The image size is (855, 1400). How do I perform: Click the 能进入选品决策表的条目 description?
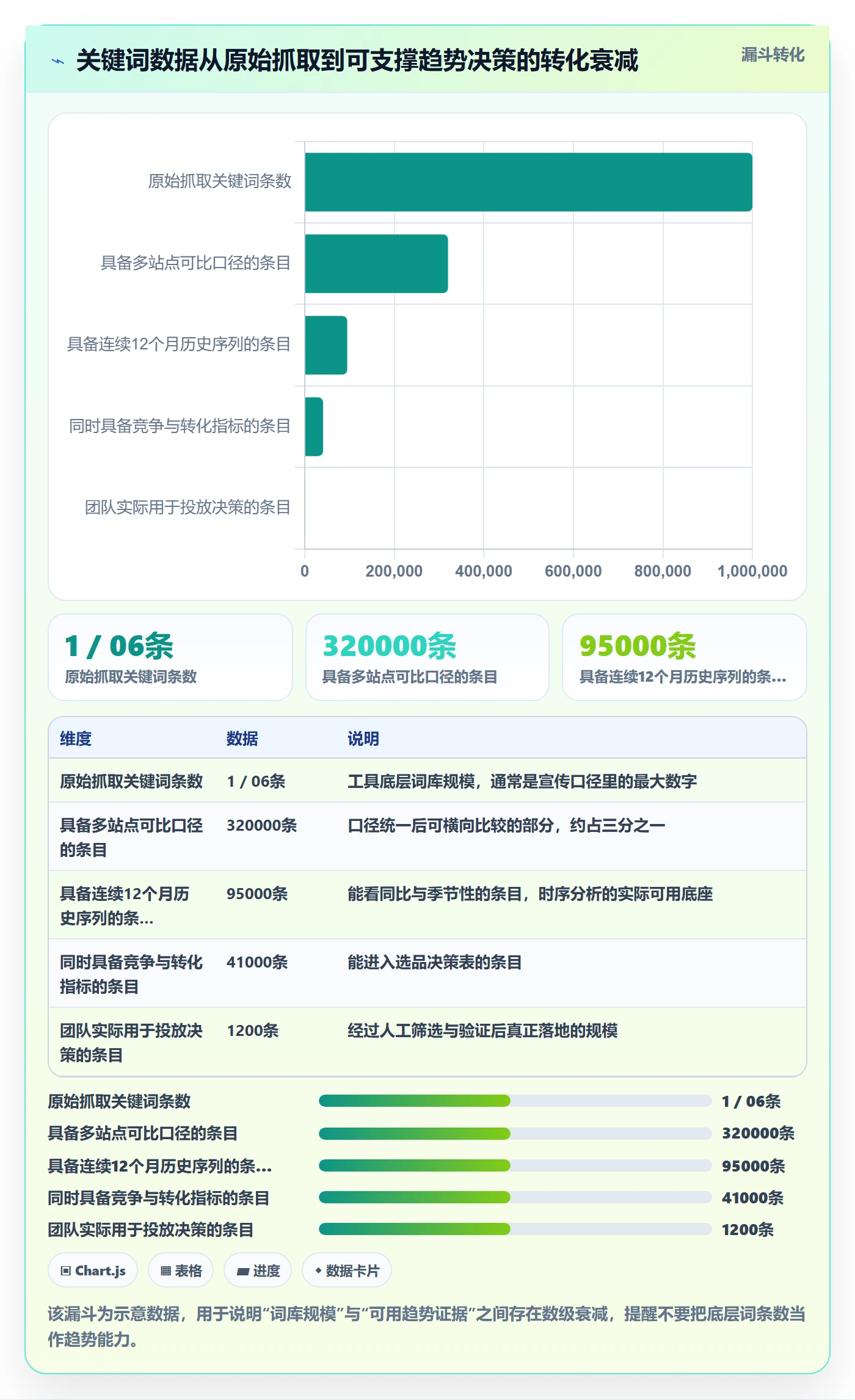point(435,962)
